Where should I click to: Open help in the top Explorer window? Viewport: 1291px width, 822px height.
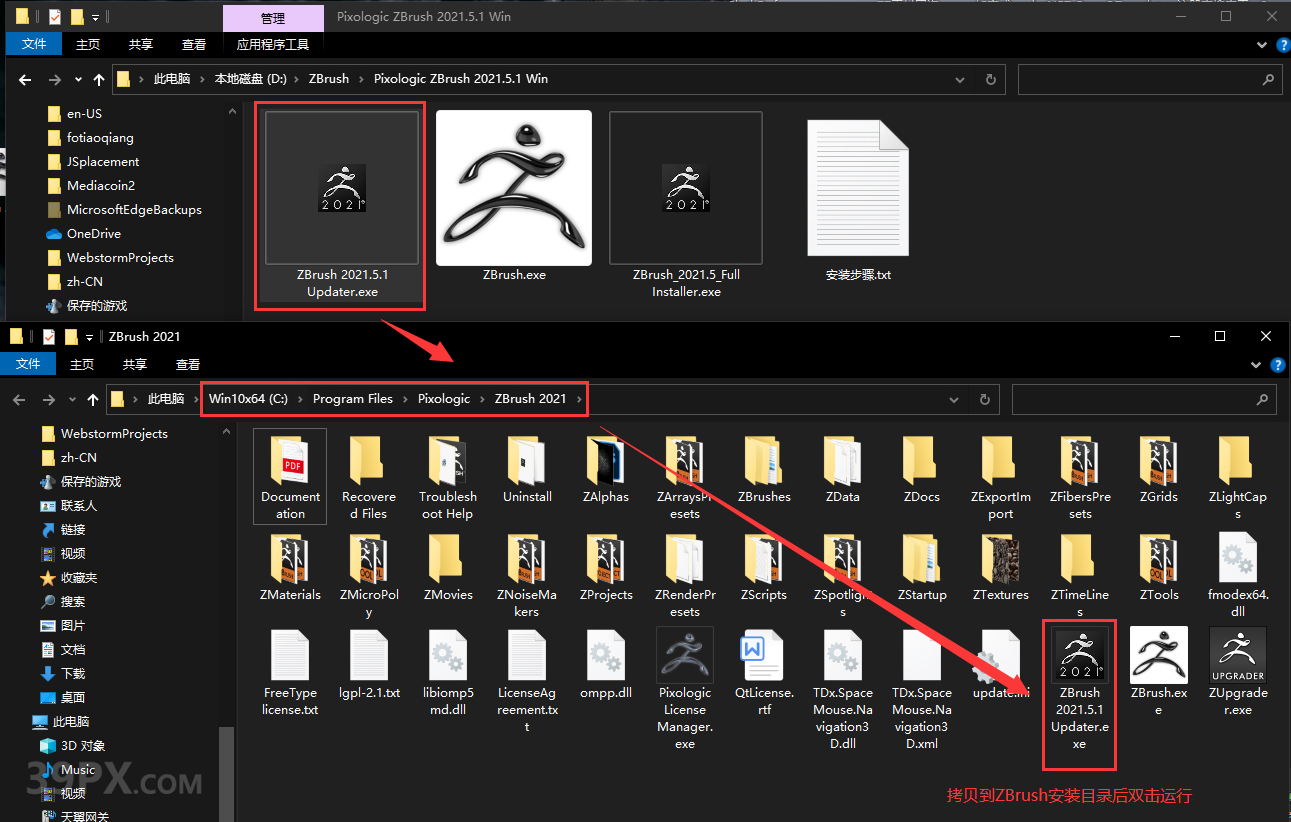(1282, 45)
